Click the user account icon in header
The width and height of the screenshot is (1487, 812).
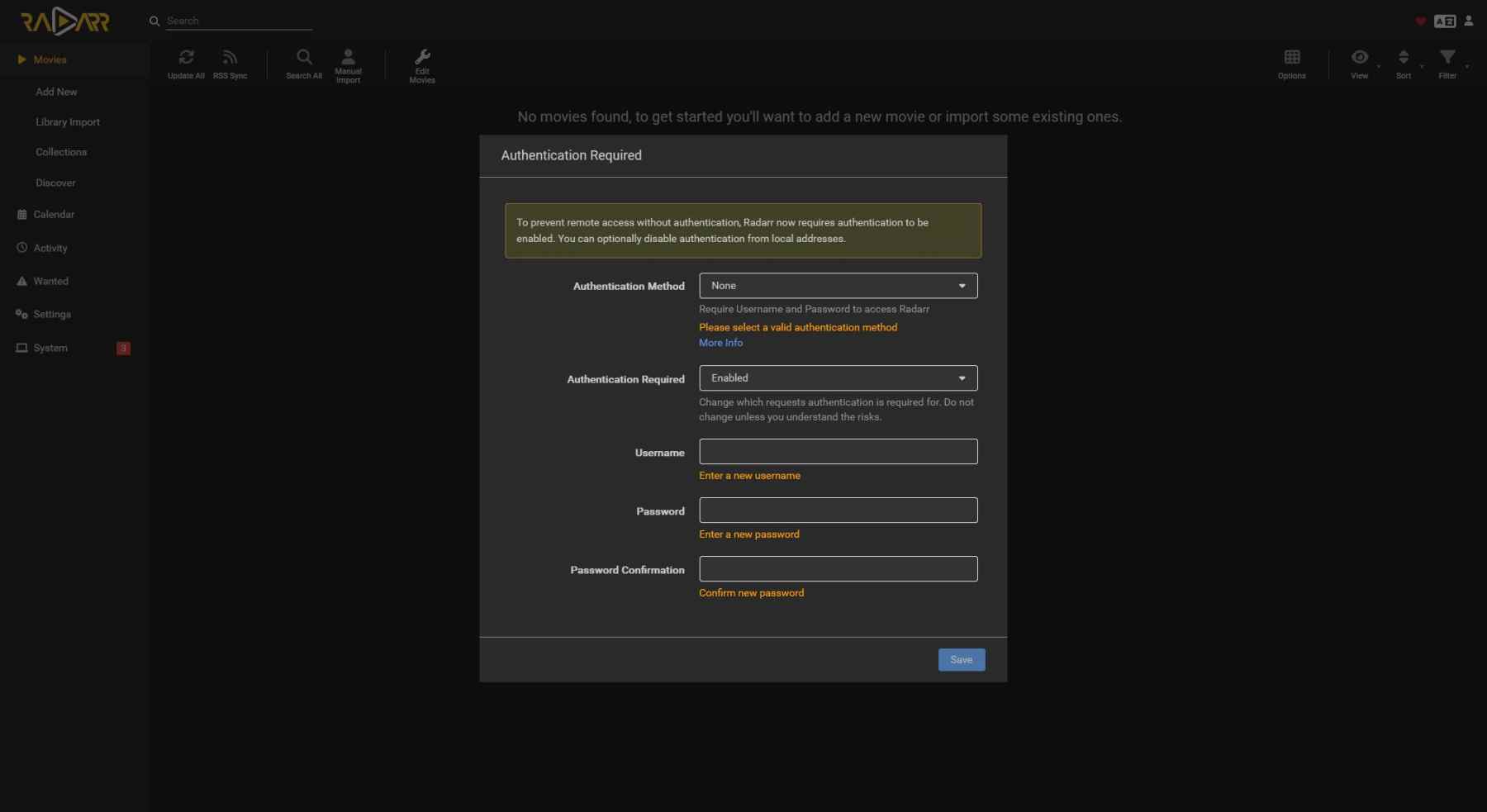coord(1469,21)
